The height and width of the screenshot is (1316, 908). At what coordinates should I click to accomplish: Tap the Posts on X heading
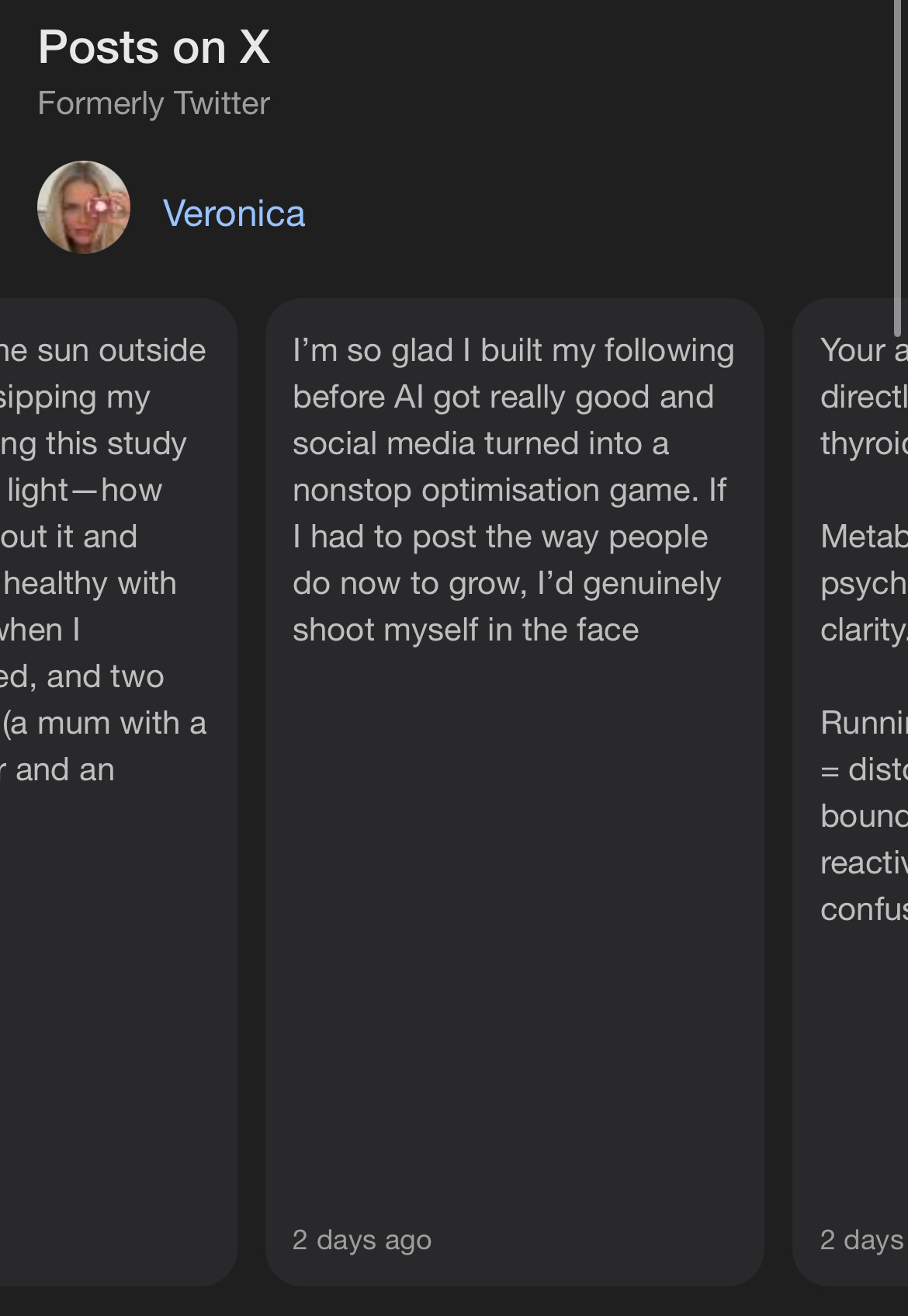[x=154, y=47]
